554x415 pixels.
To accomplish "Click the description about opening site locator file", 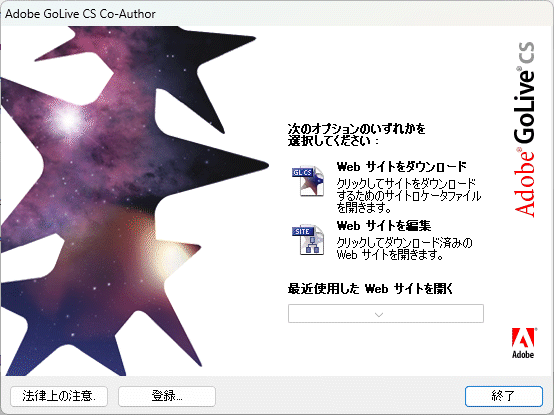I will coord(408,195).
